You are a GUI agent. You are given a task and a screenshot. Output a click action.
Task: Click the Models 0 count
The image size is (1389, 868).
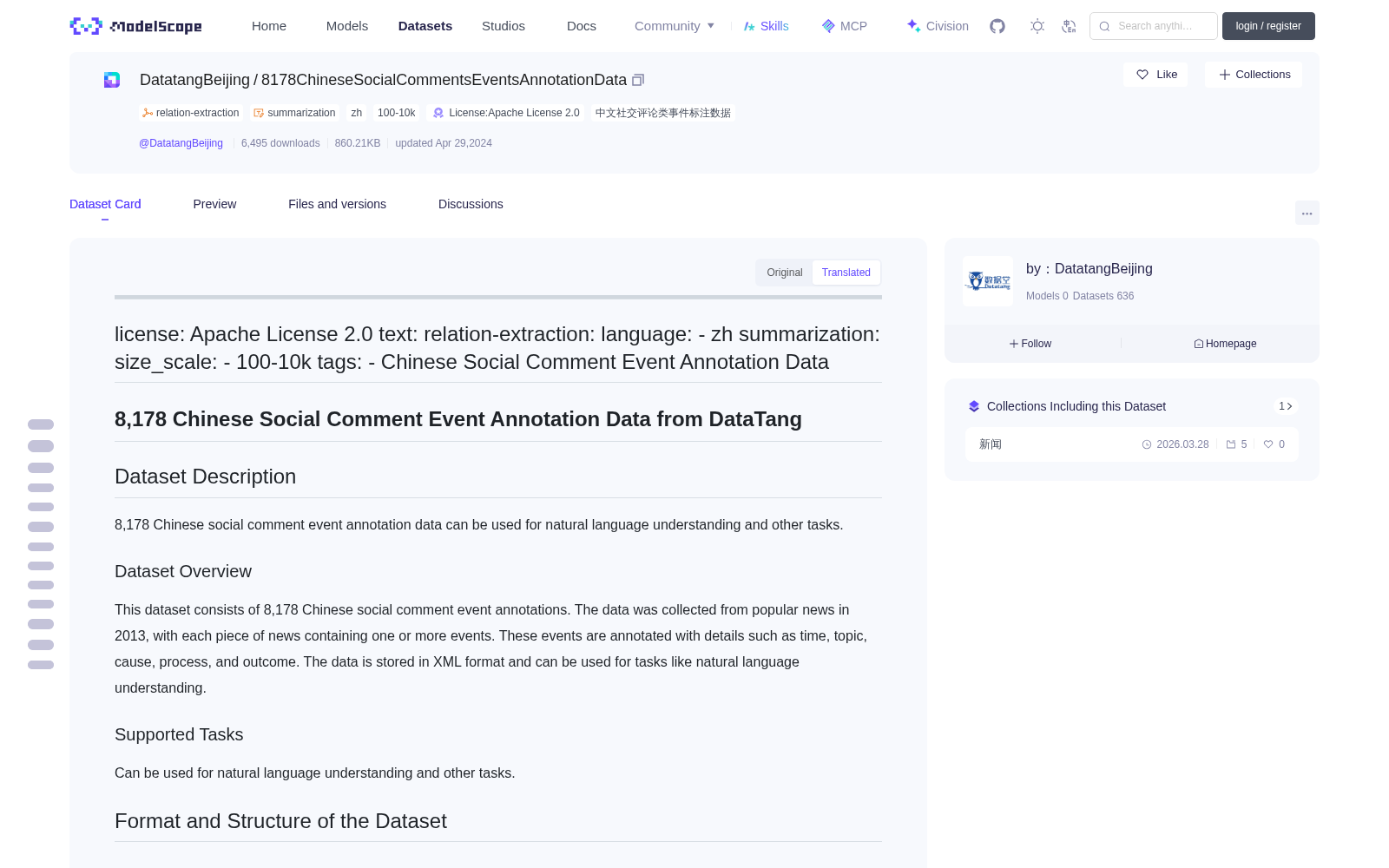(x=1047, y=296)
